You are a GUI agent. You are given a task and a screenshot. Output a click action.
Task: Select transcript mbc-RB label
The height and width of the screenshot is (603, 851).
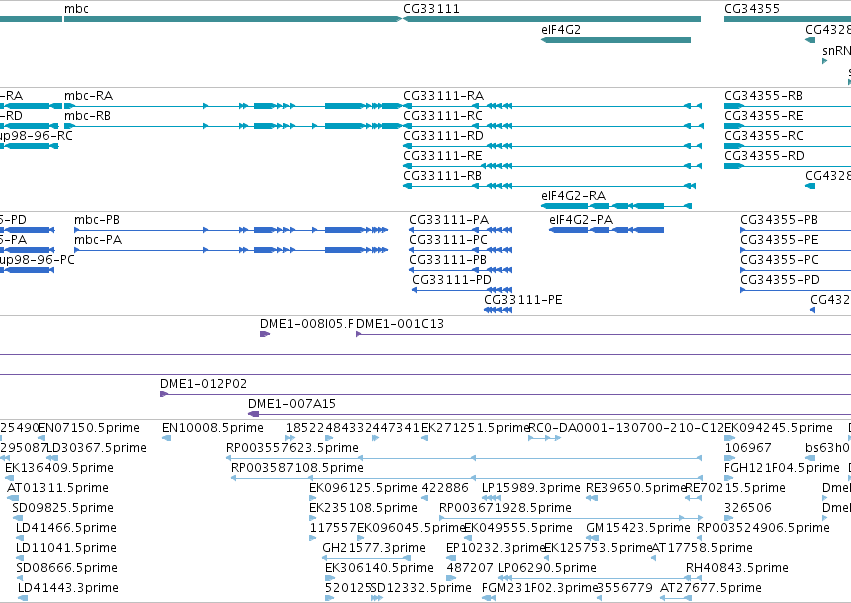pos(87,116)
